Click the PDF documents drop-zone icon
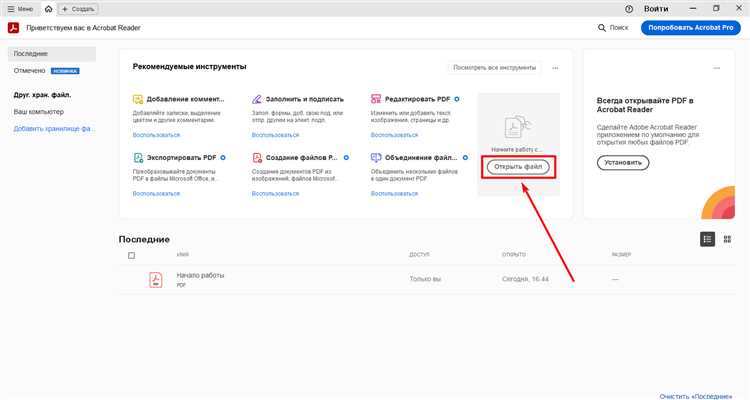This screenshot has height=400, width=750. (x=518, y=126)
